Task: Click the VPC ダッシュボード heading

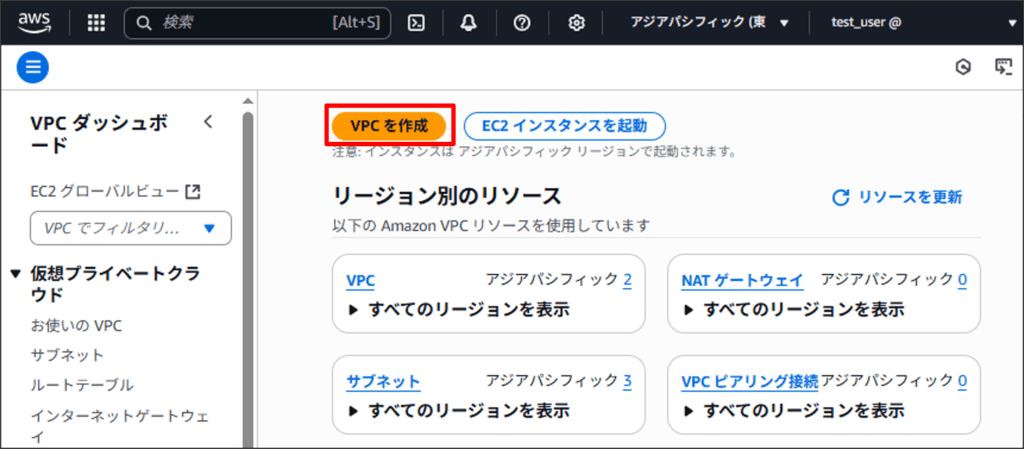Action: pos(99,134)
